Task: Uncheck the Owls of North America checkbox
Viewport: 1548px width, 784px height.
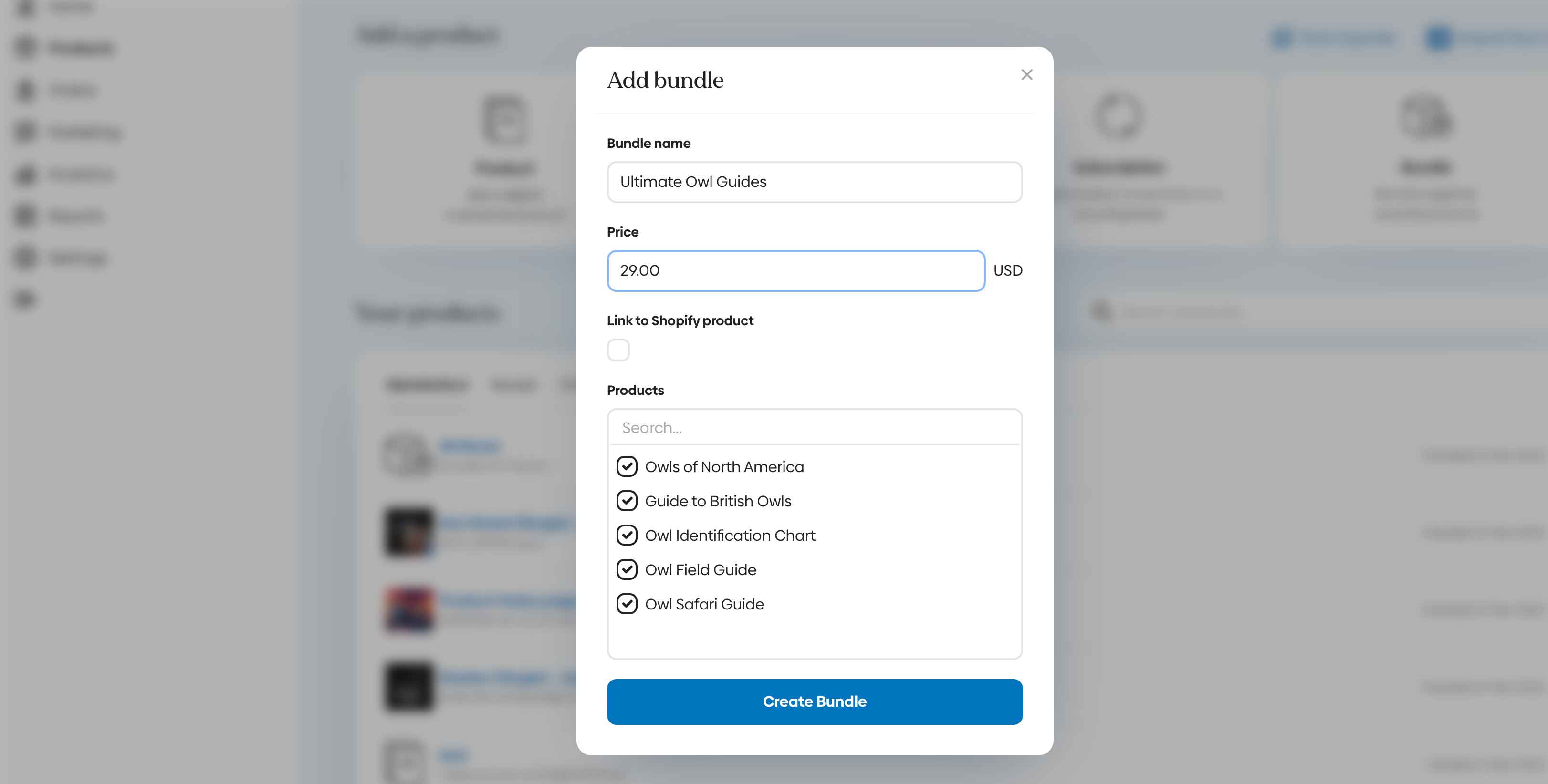Action: pyautogui.click(x=627, y=466)
